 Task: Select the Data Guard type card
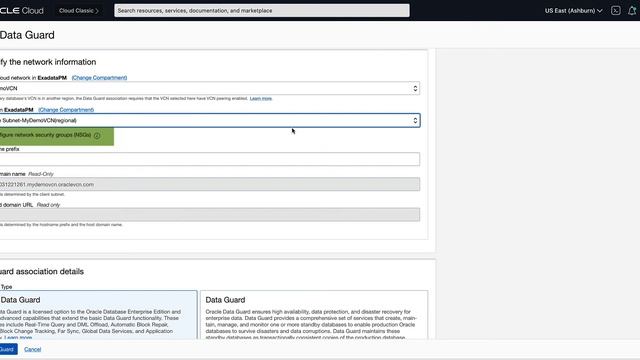coord(314,315)
